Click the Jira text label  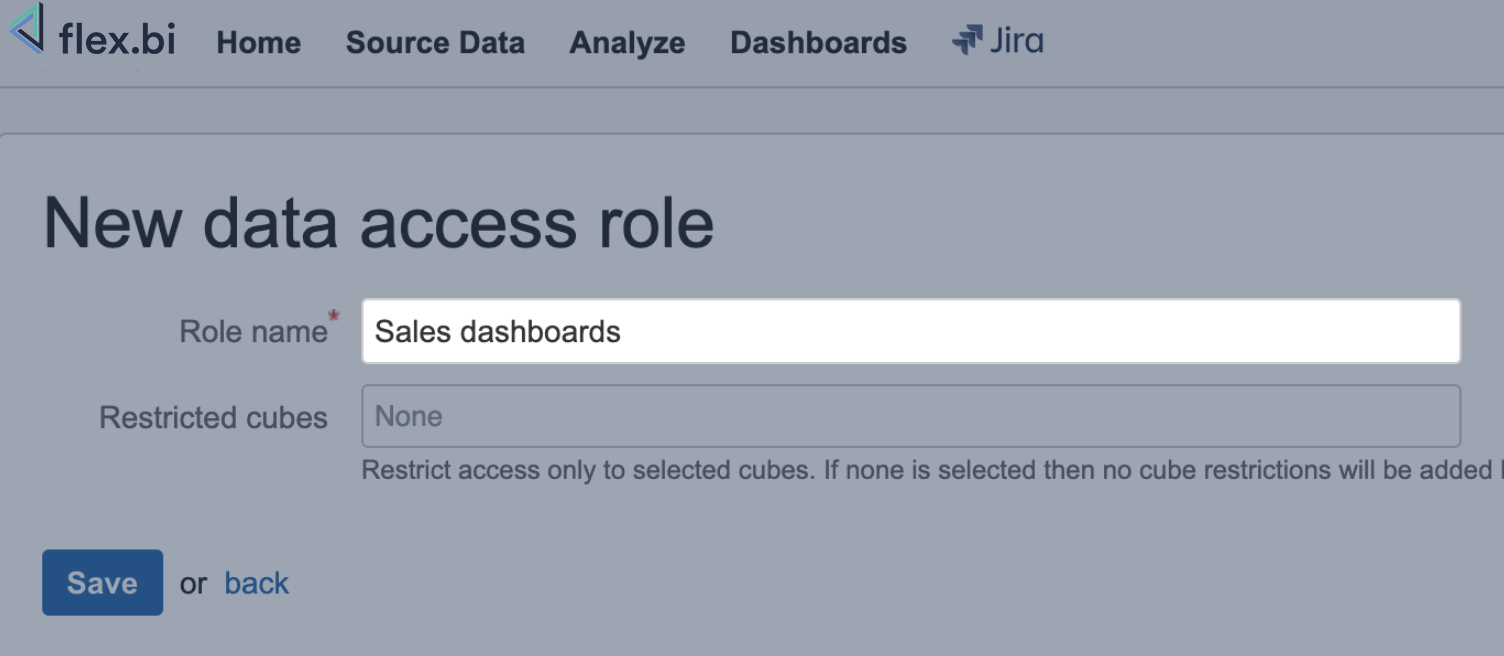1016,41
